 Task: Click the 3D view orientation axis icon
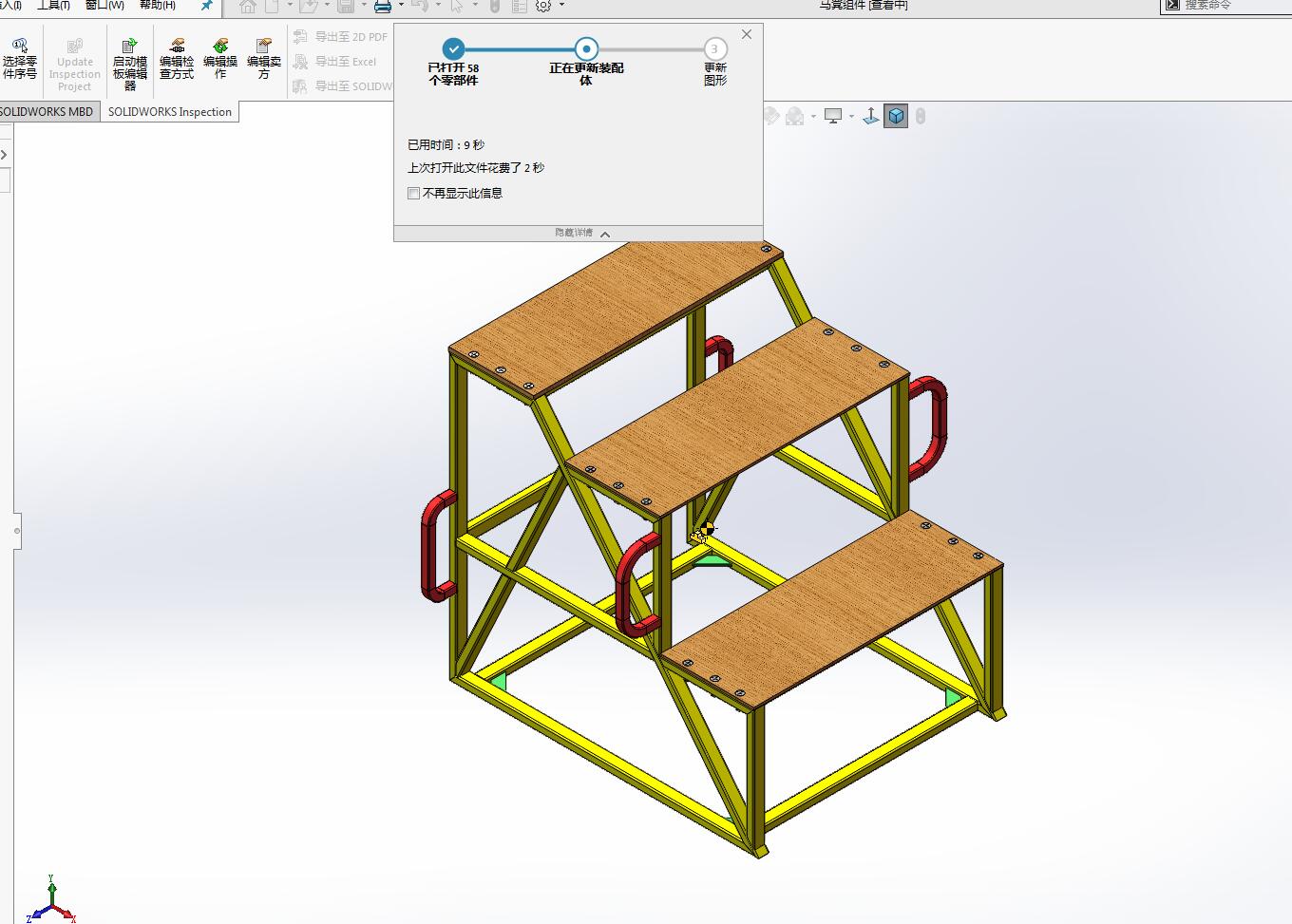pos(870,116)
